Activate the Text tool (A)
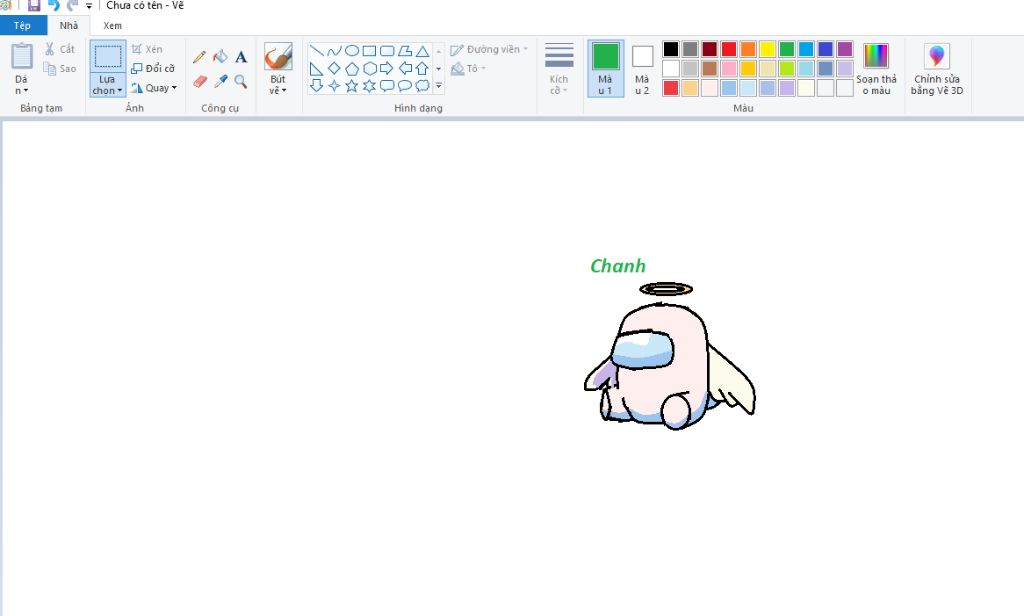The width and height of the screenshot is (1024, 616). [241, 57]
